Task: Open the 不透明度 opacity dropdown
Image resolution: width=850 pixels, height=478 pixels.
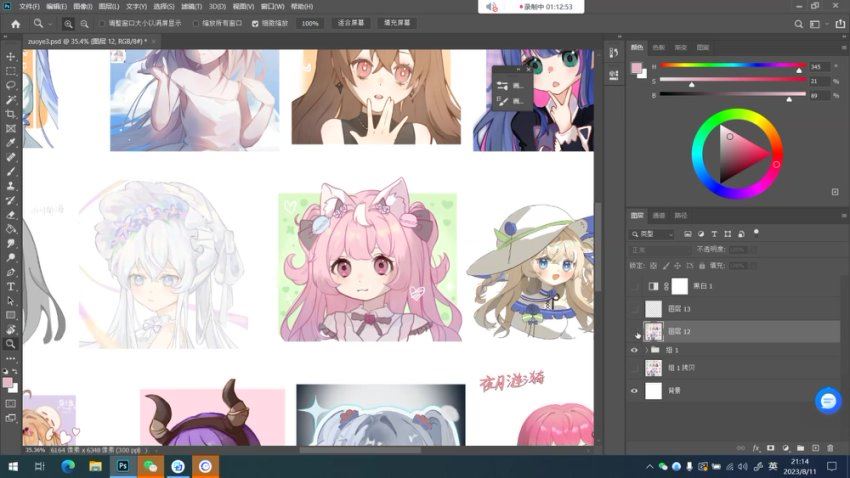Action: pyautogui.click(x=752, y=250)
